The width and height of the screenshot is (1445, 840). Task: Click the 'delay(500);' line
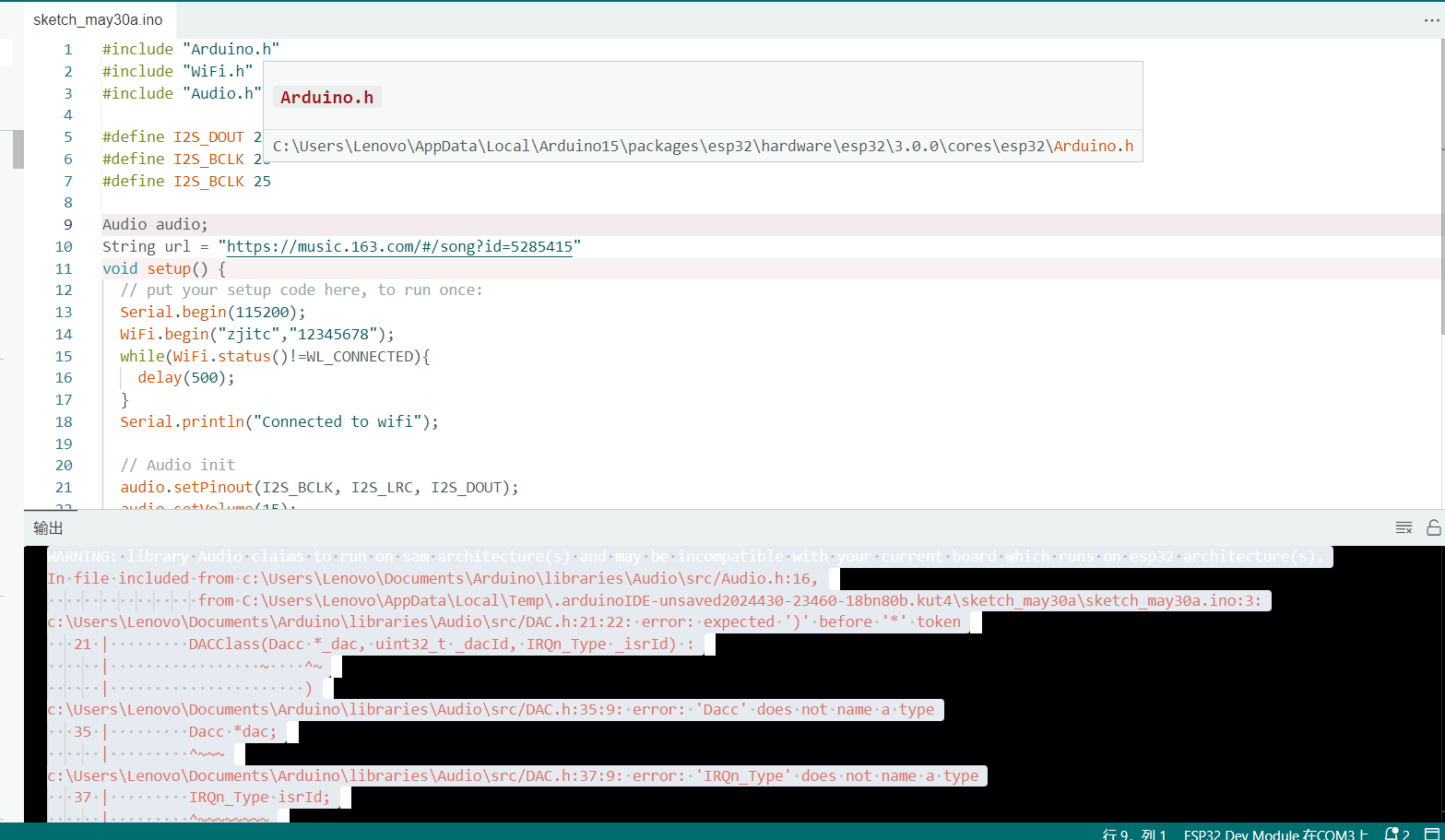186,377
